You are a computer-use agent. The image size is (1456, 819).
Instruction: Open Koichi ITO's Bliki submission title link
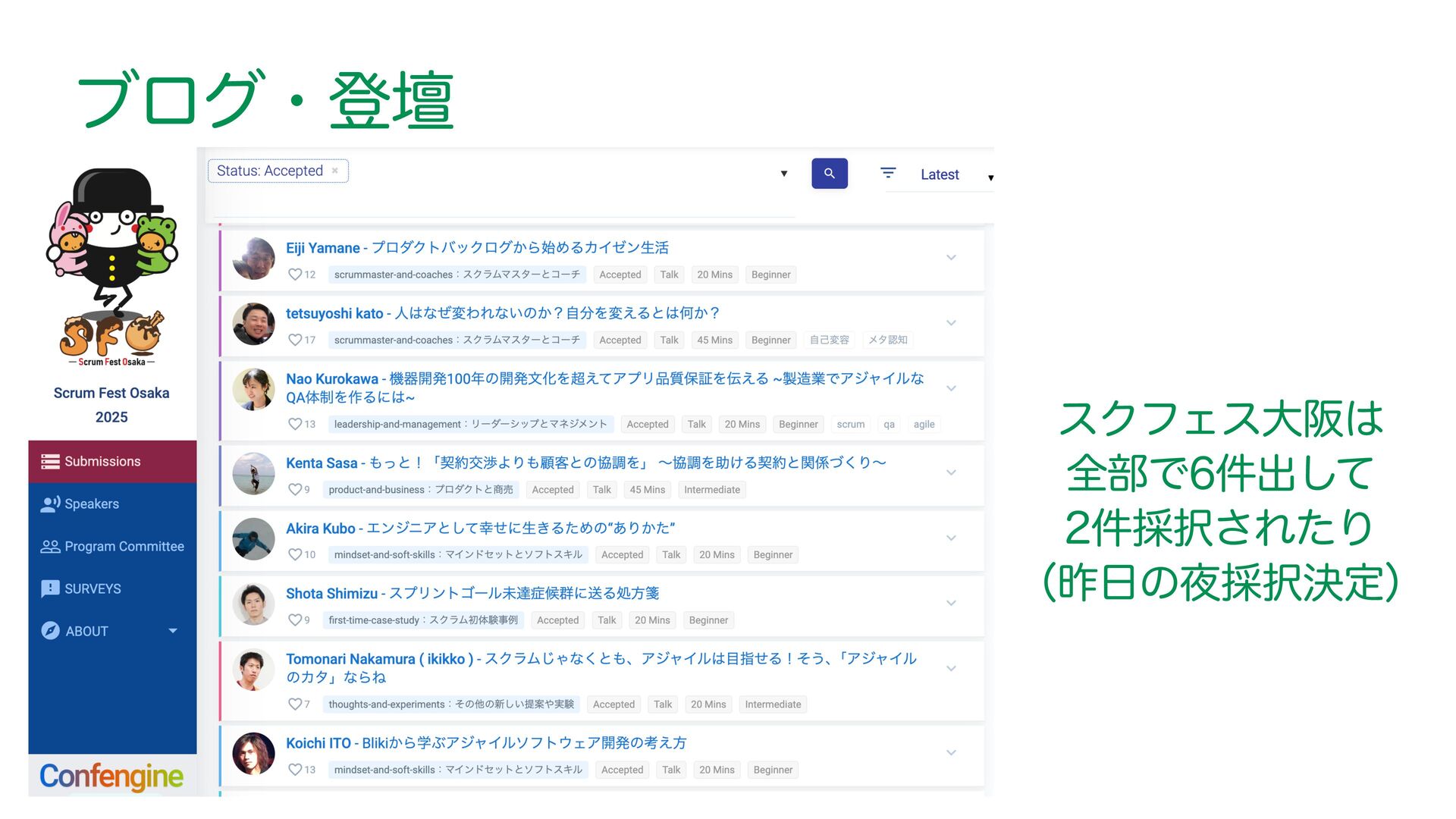click(x=486, y=743)
